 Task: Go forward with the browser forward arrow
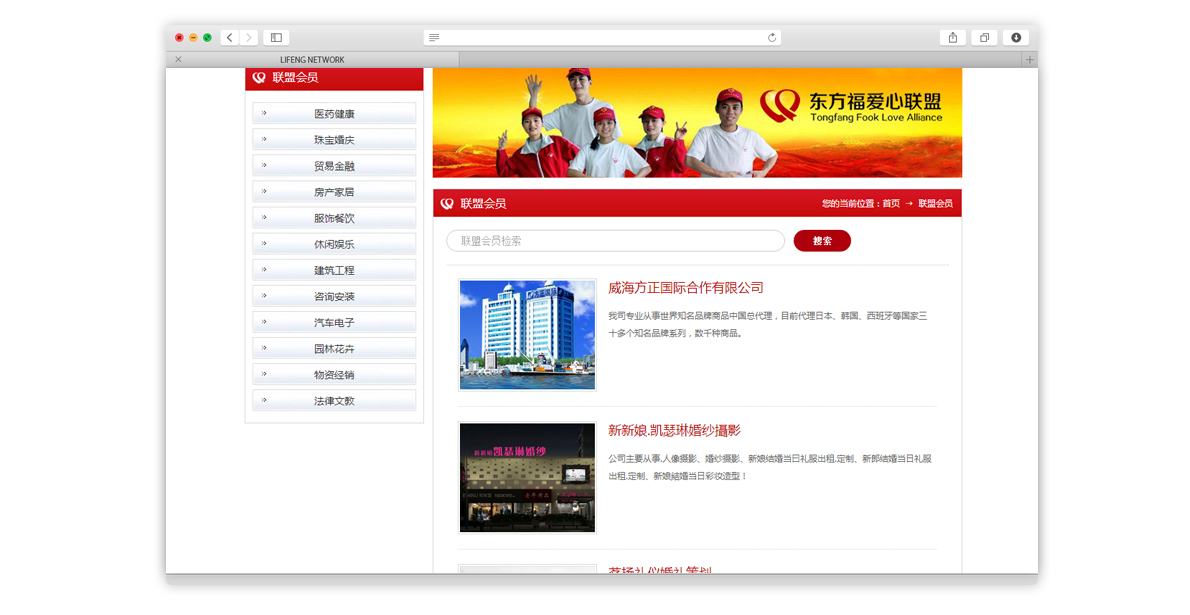point(249,37)
